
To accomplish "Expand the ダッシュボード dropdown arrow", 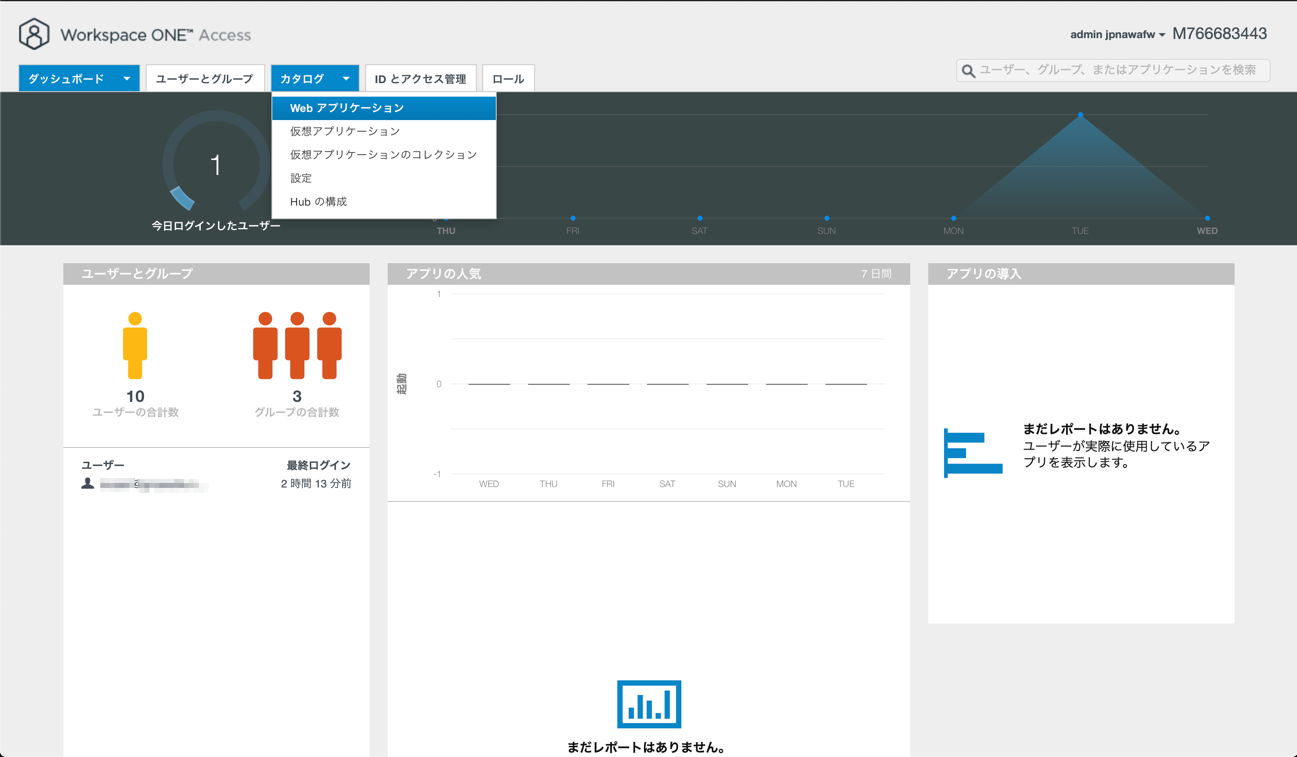I will pos(127,79).
